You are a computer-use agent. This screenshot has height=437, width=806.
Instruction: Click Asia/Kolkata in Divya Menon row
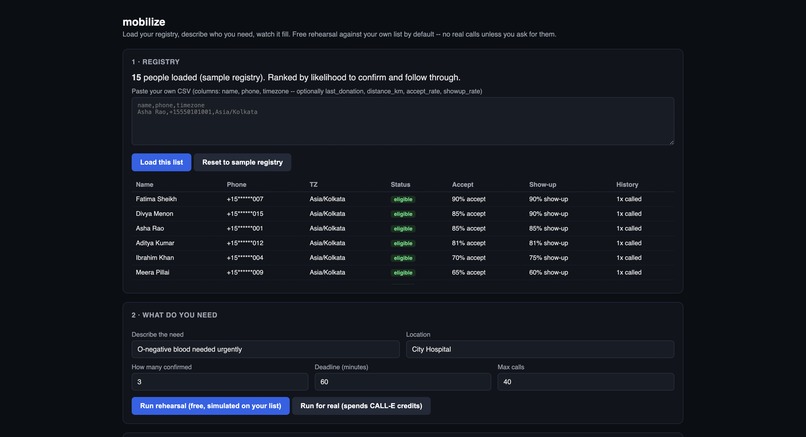[327, 214]
